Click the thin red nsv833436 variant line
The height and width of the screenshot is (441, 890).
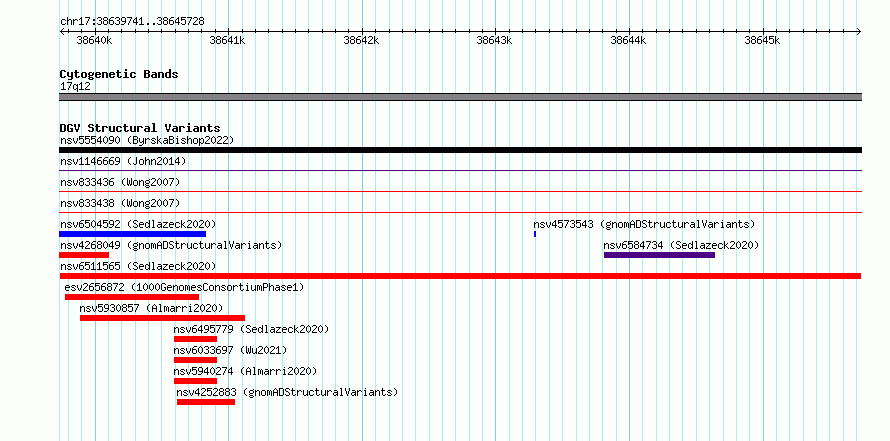(460, 191)
